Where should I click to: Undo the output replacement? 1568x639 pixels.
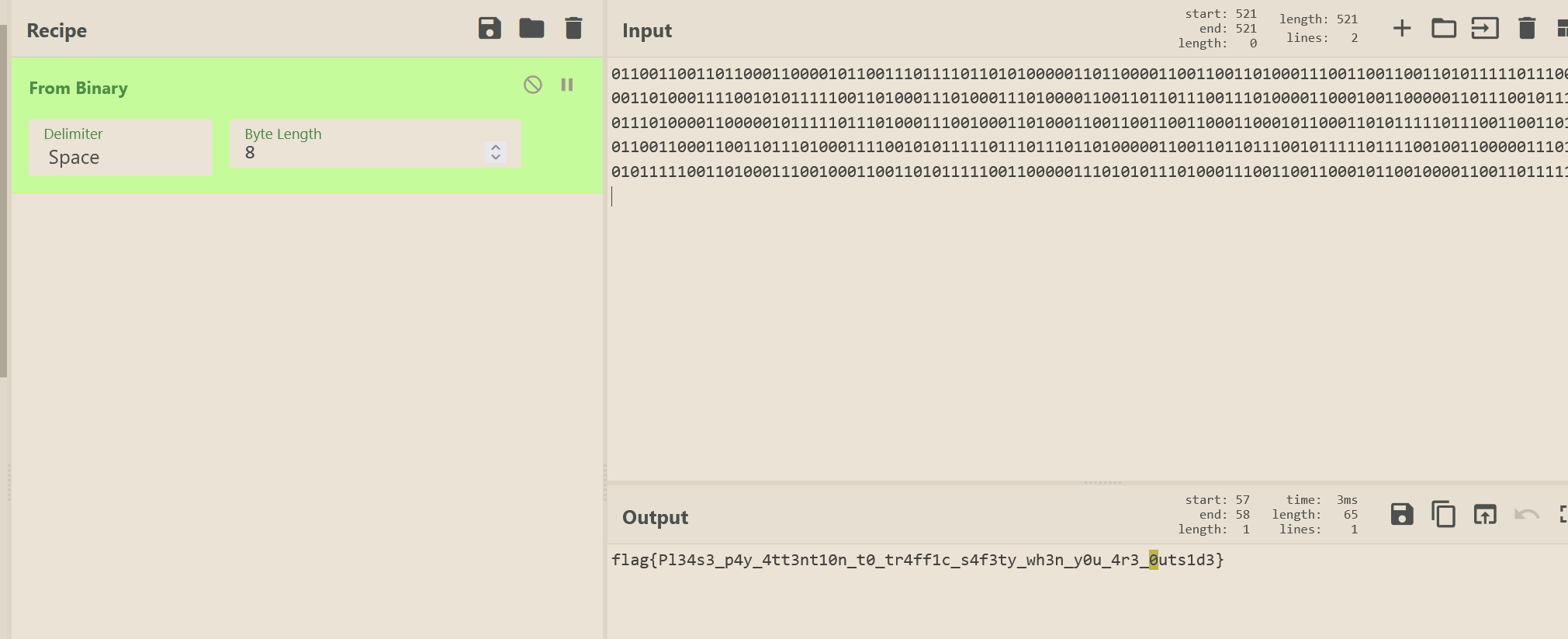click(x=1527, y=514)
